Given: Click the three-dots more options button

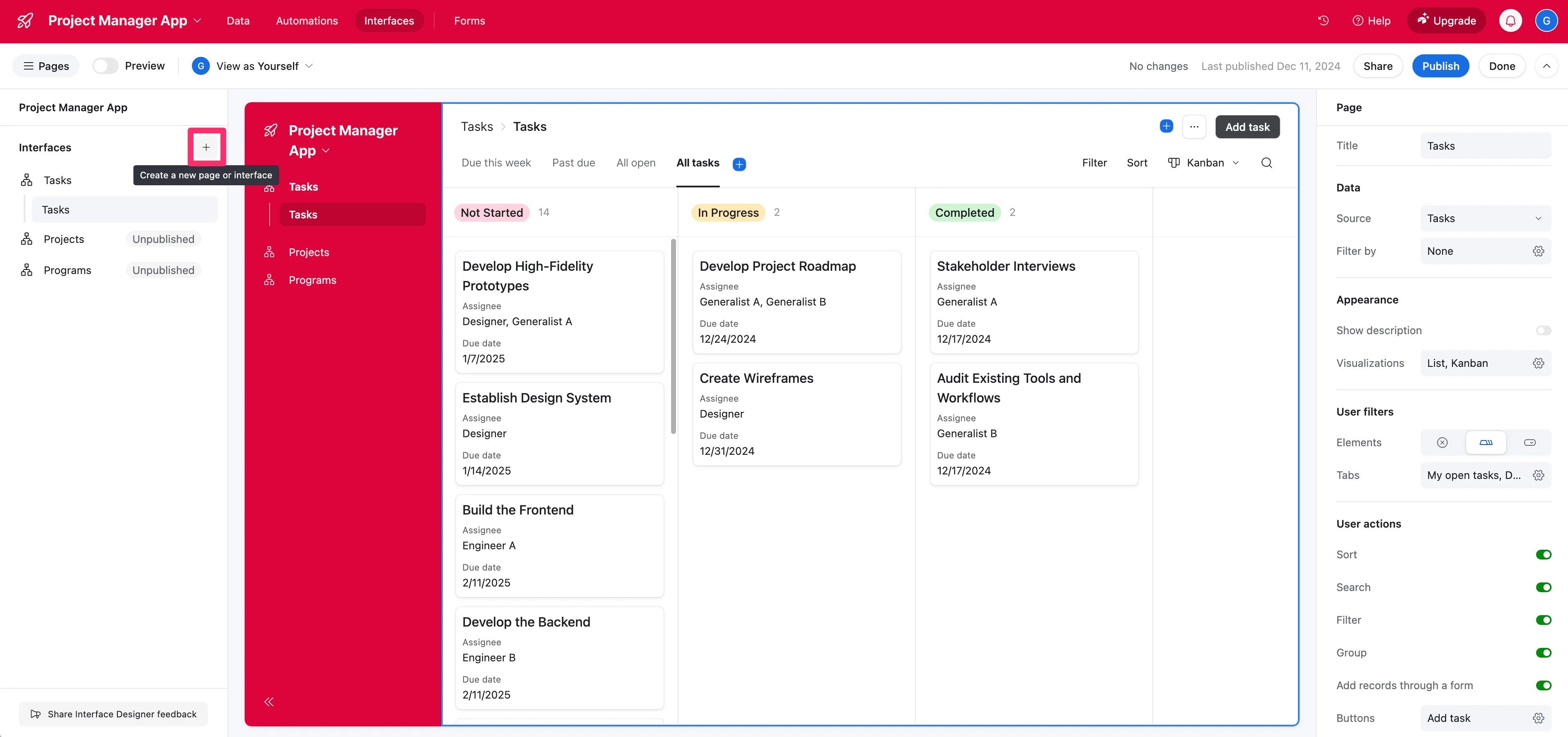Looking at the screenshot, I should click(1194, 127).
